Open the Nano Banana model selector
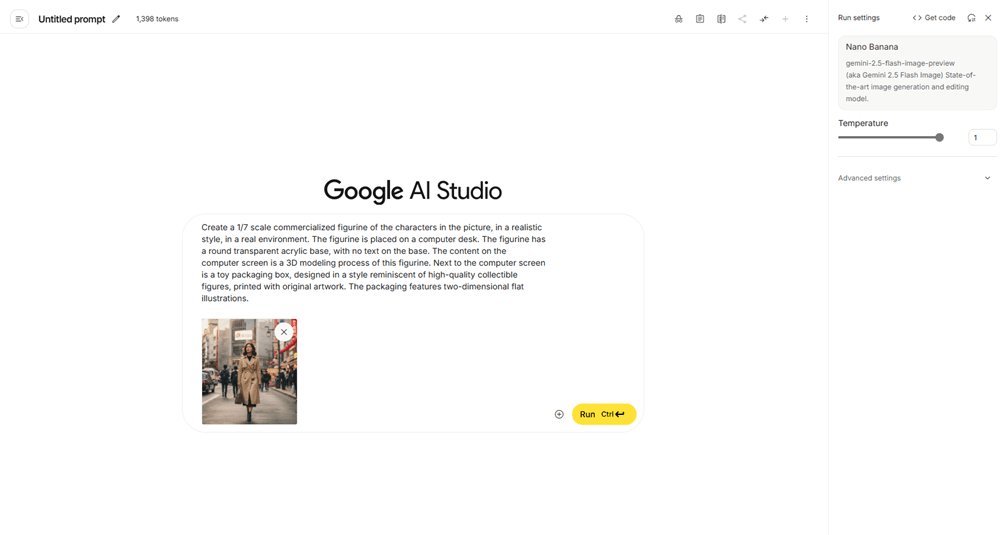Image resolution: width=1000 pixels, height=535 pixels. [916, 73]
